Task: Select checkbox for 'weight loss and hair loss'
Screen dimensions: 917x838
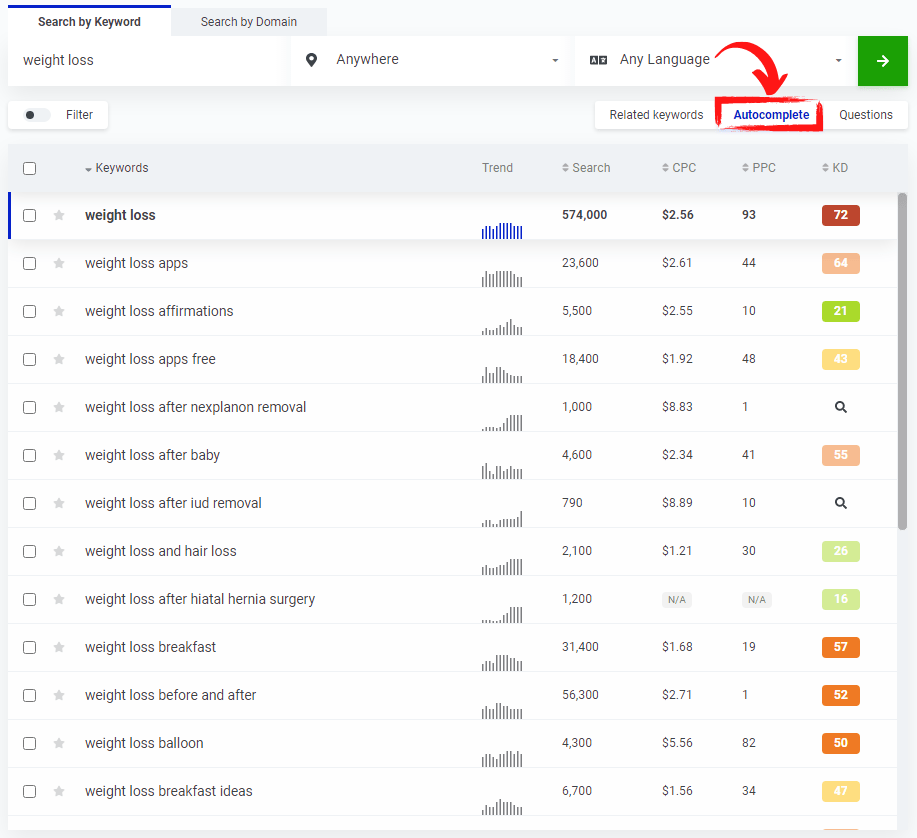Action: [29, 551]
